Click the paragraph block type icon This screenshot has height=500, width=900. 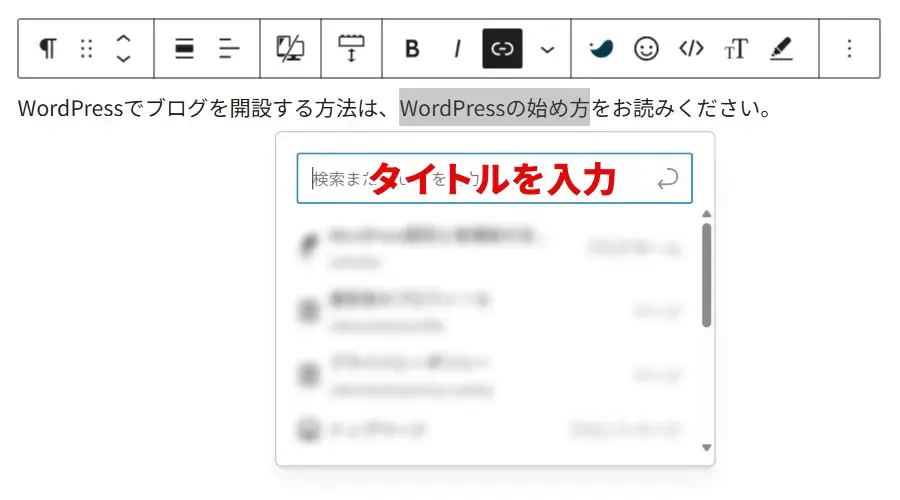(48, 49)
